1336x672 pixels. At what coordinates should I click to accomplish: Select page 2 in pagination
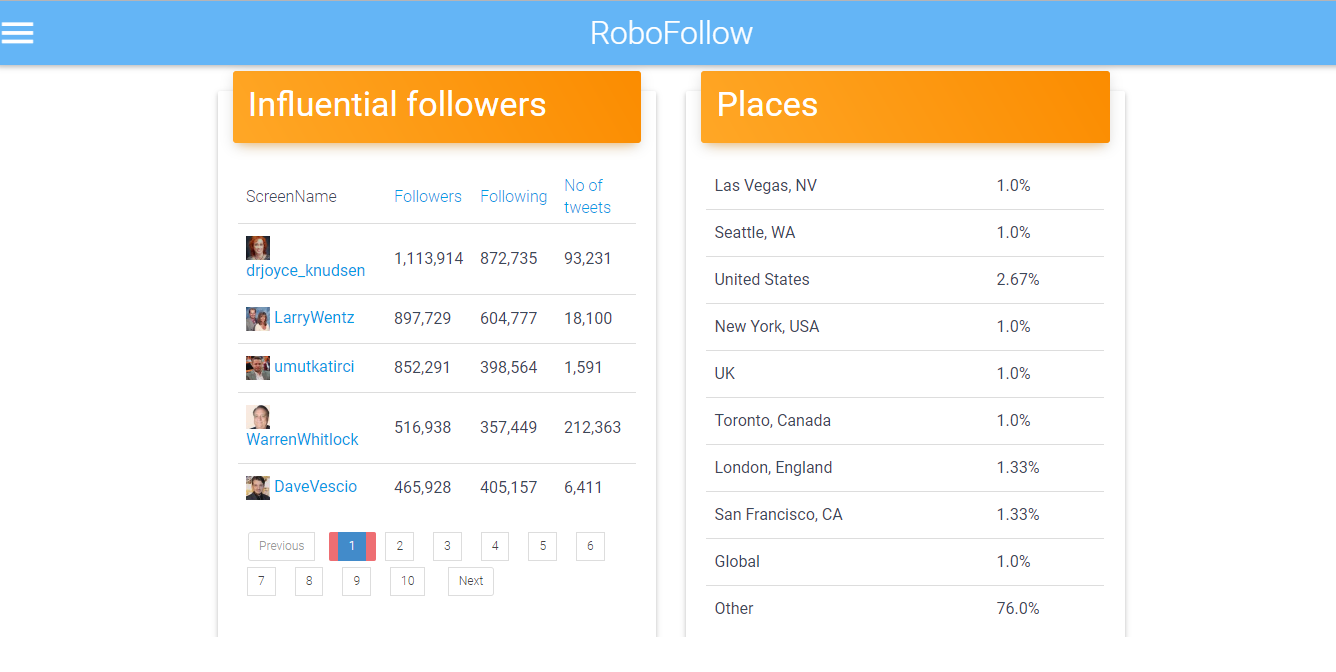click(399, 546)
